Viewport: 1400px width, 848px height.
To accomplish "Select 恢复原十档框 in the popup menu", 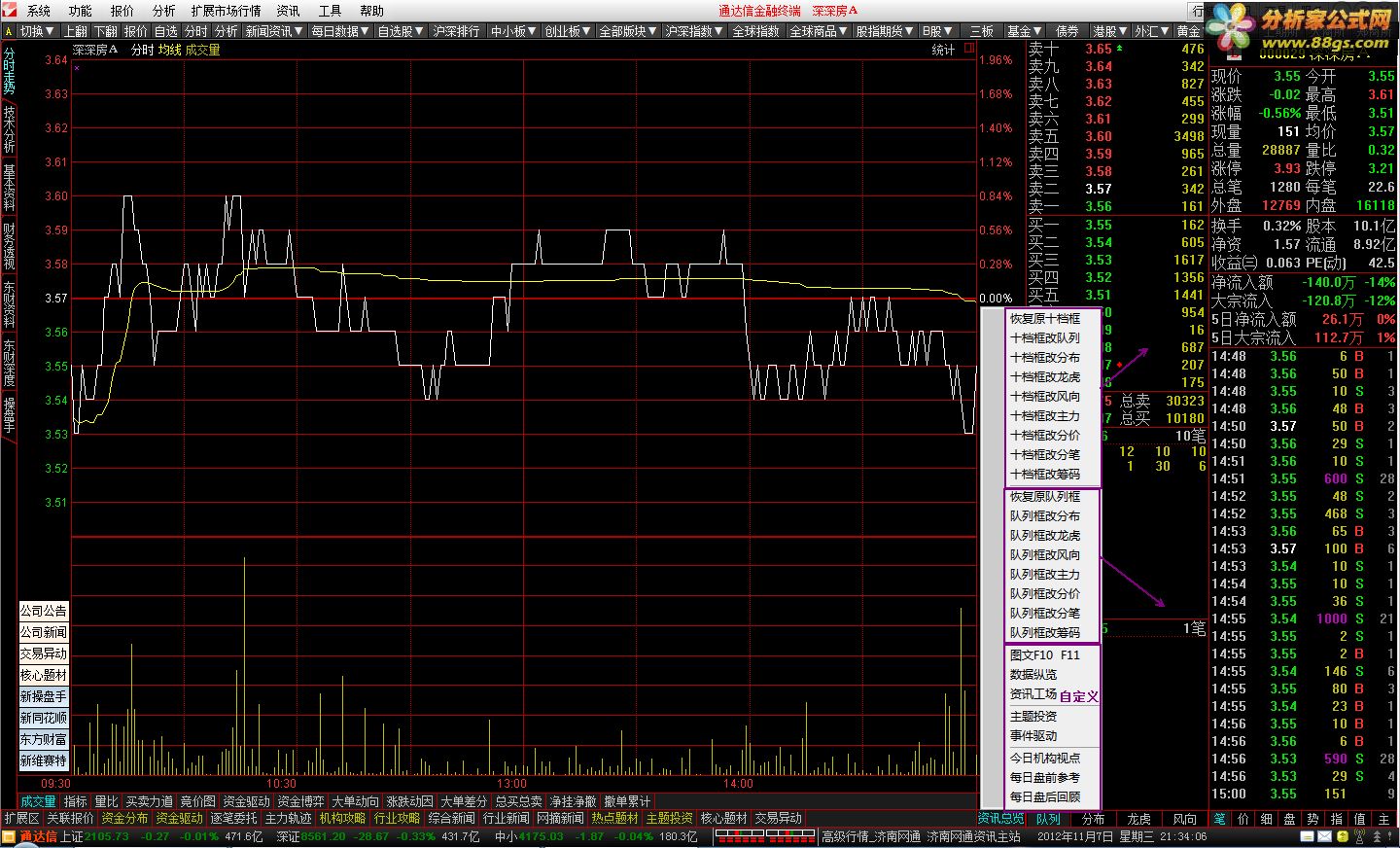I will click(x=1045, y=319).
